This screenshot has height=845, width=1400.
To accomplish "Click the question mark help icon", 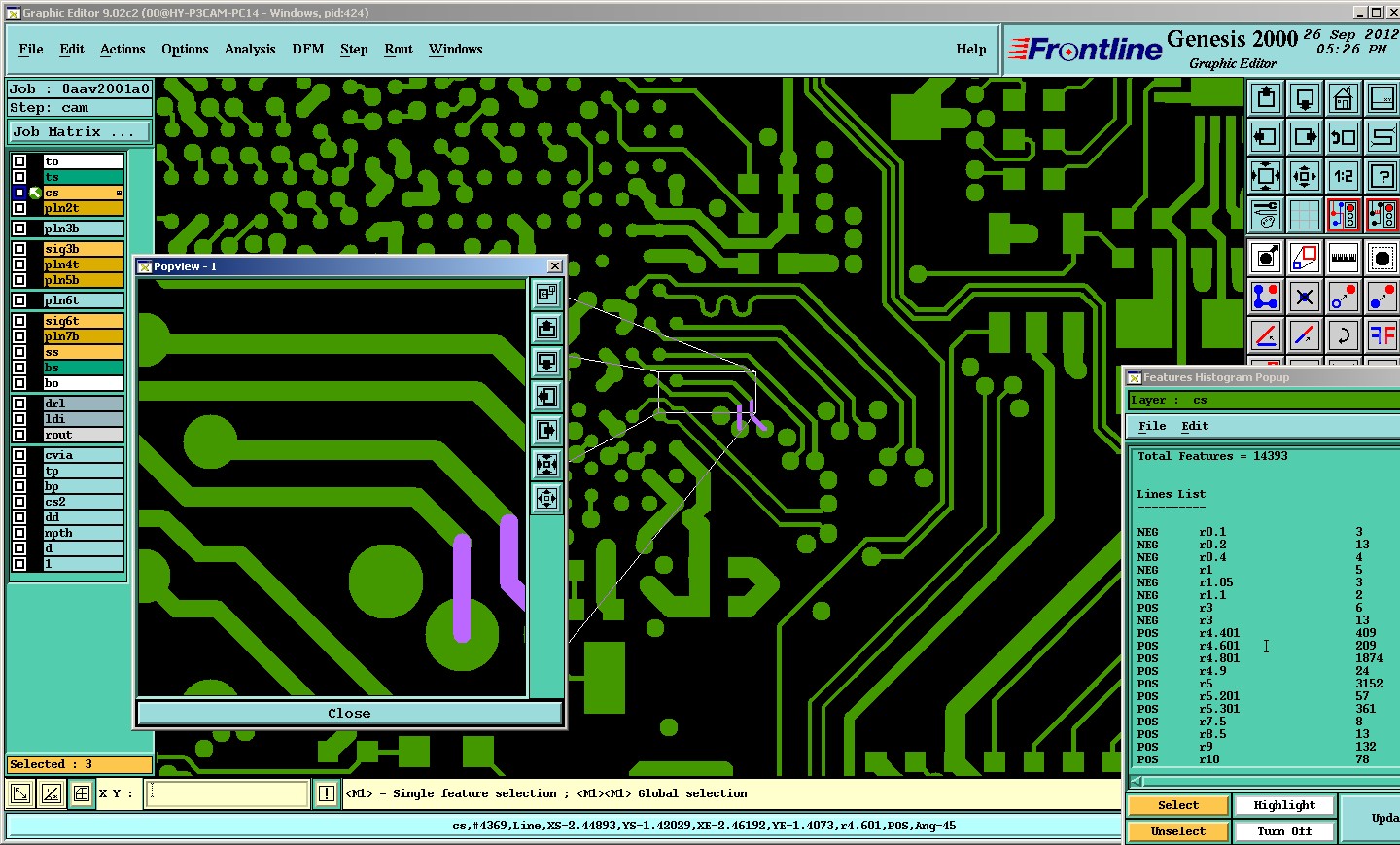I will click(x=1382, y=176).
